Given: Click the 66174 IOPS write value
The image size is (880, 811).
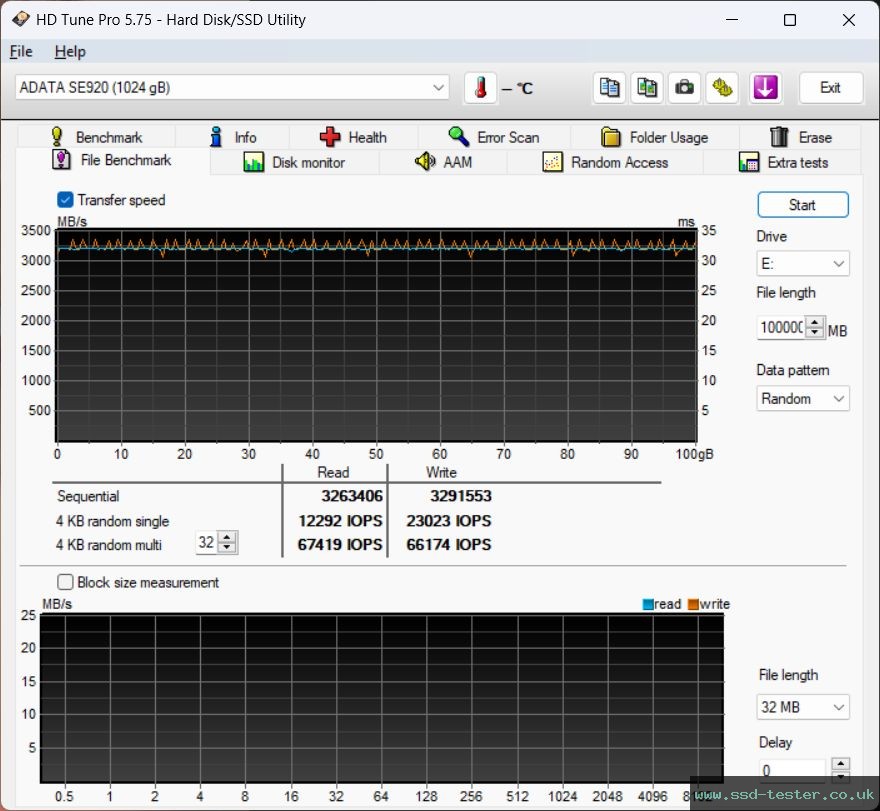Looking at the screenshot, I should coord(448,544).
